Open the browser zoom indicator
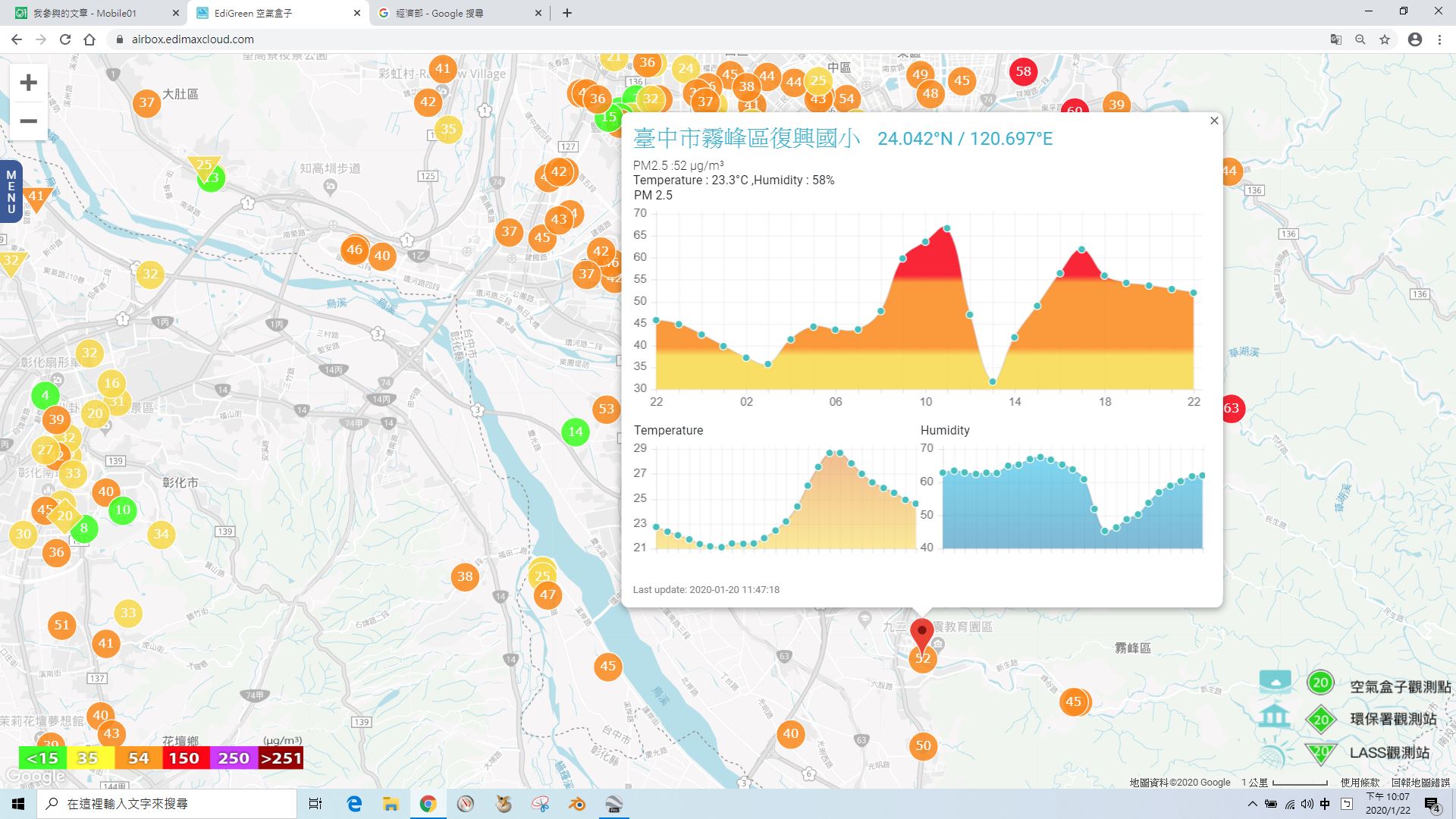Viewport: 1456px width, 819px height. (1360, 39)
